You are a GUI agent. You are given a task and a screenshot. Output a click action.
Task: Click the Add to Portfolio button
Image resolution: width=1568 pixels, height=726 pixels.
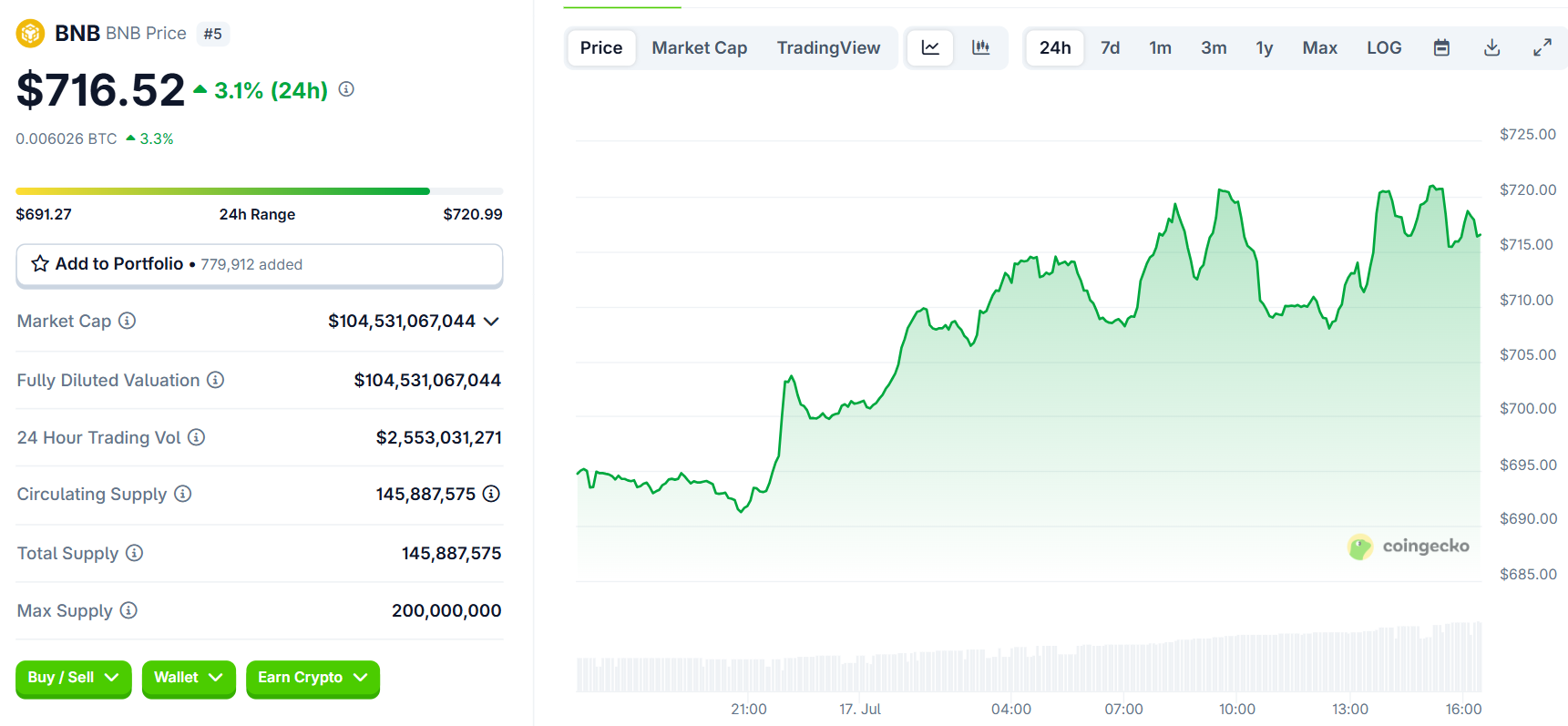point(260,265)
